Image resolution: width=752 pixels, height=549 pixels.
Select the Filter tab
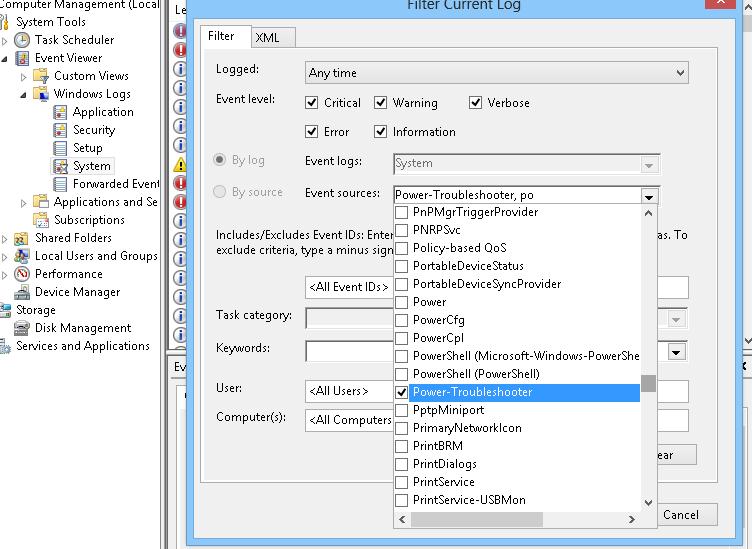tap(225, 36)
